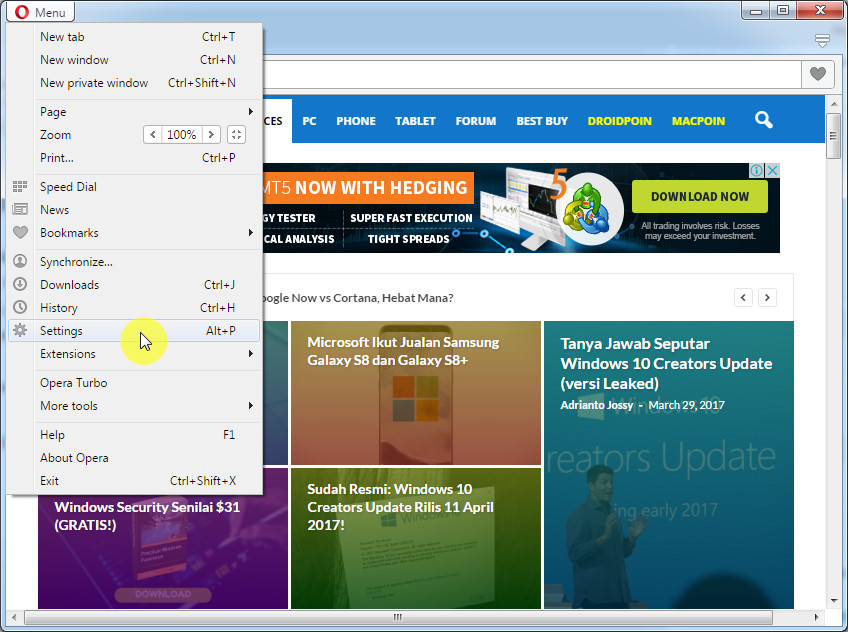The image size is (848, 632).
Task: Select Downloads entry text
Action: click(x=69, y=284)
